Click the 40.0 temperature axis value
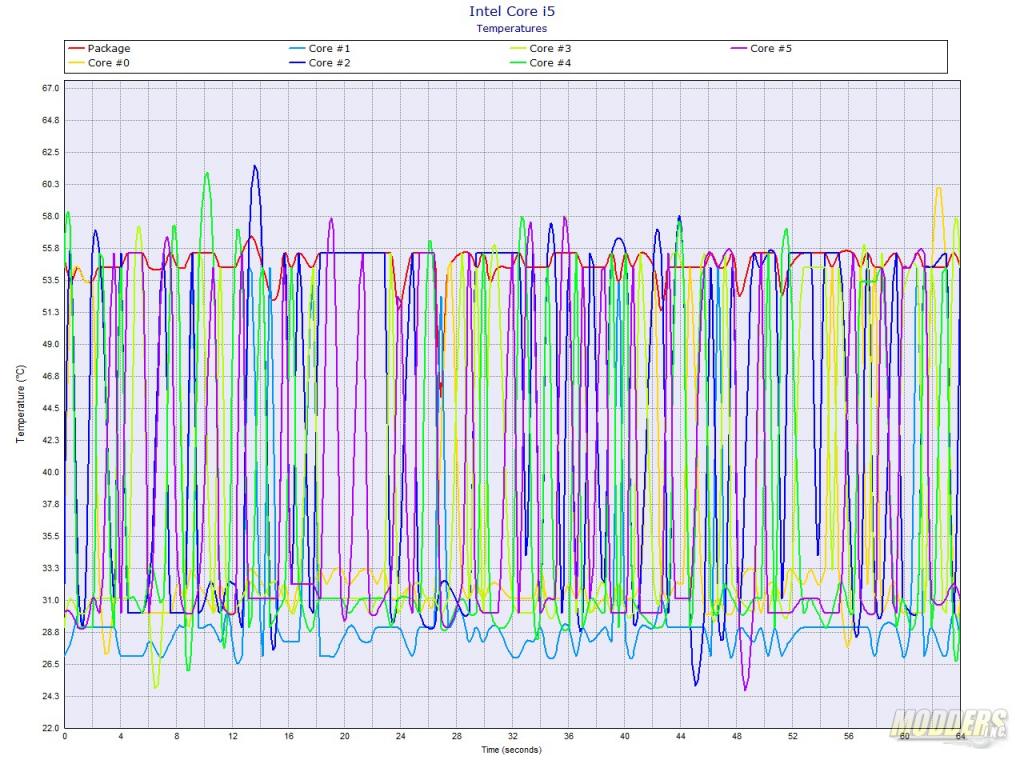Image resolution: width=1024 pixels, height=768 pixels. (x=50, y=472)
